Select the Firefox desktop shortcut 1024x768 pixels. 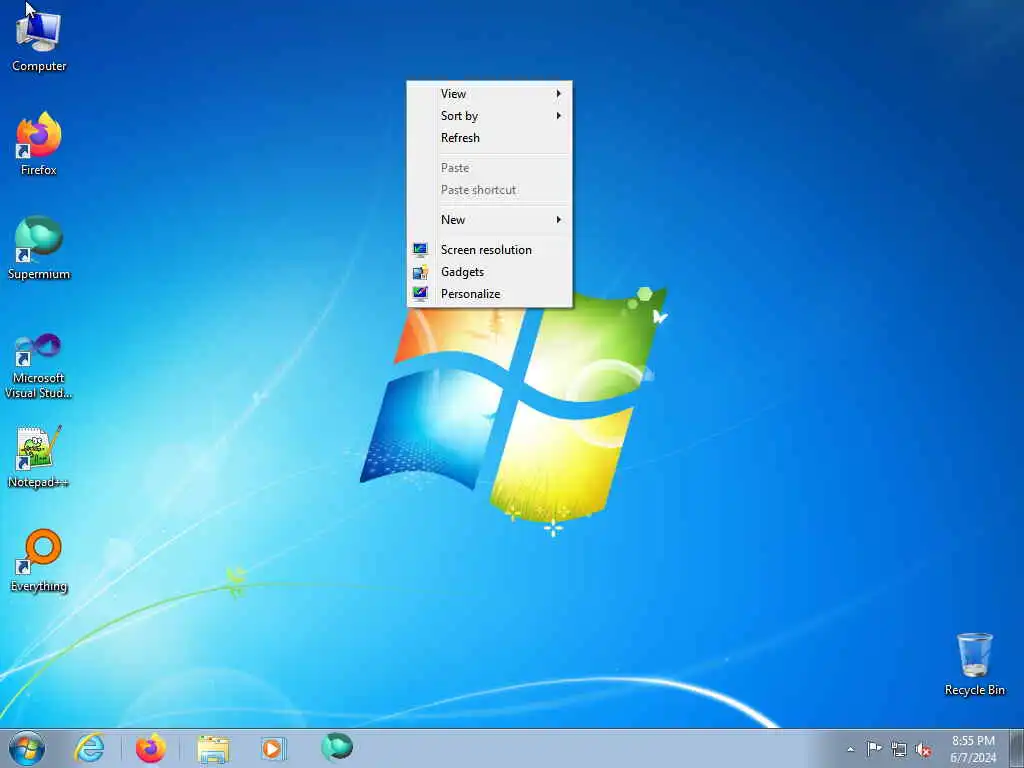39,144
